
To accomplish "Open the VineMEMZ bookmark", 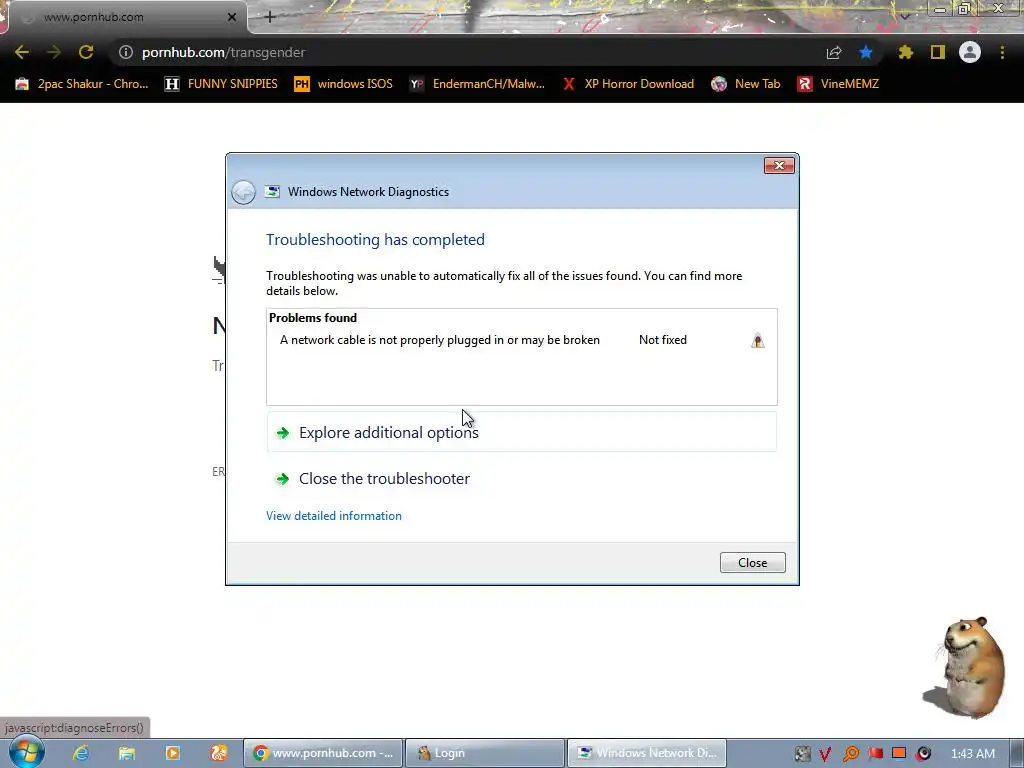I will 839,84.
